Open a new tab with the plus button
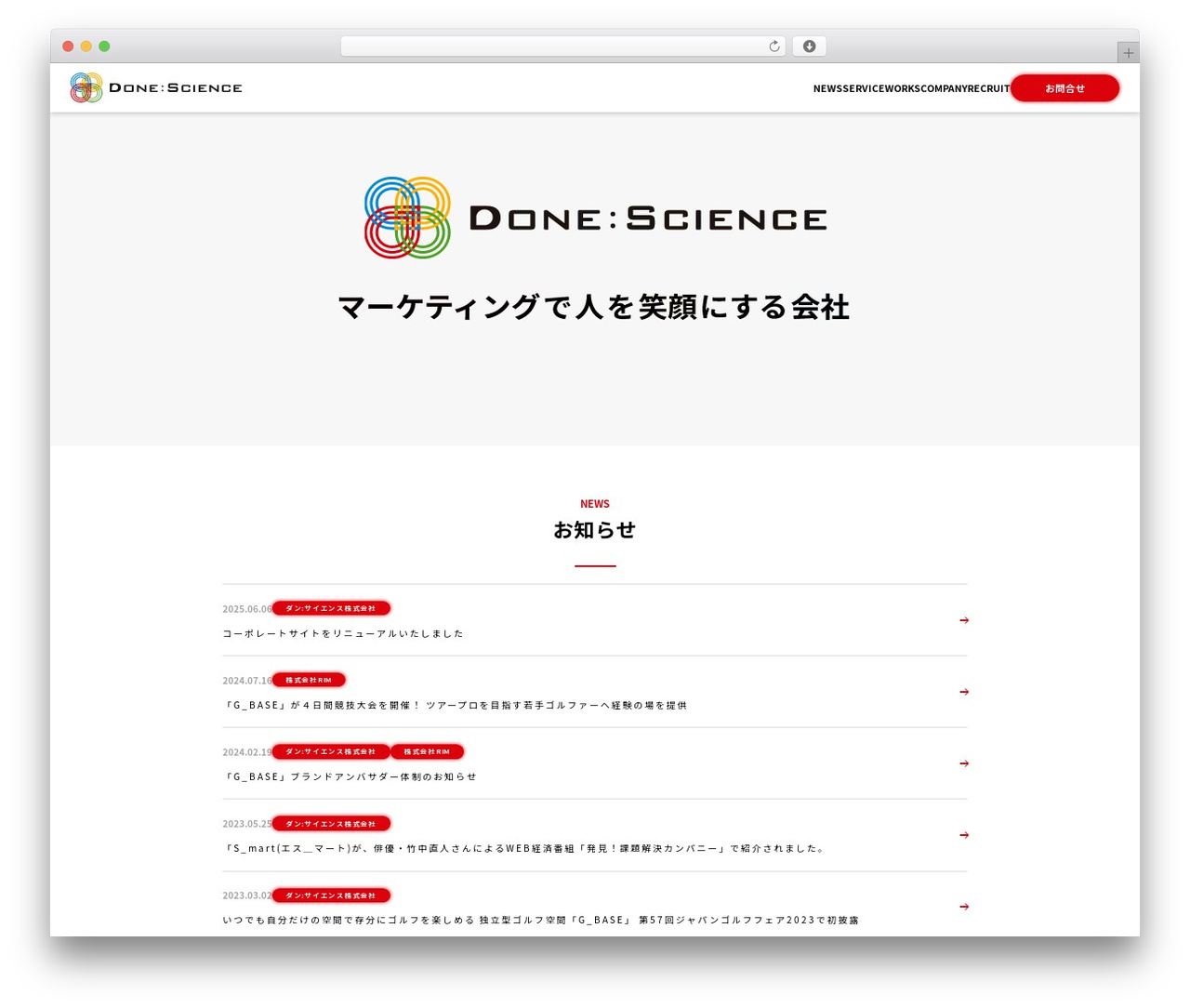This screenshot has width=1190, height=1008. 1128,53
